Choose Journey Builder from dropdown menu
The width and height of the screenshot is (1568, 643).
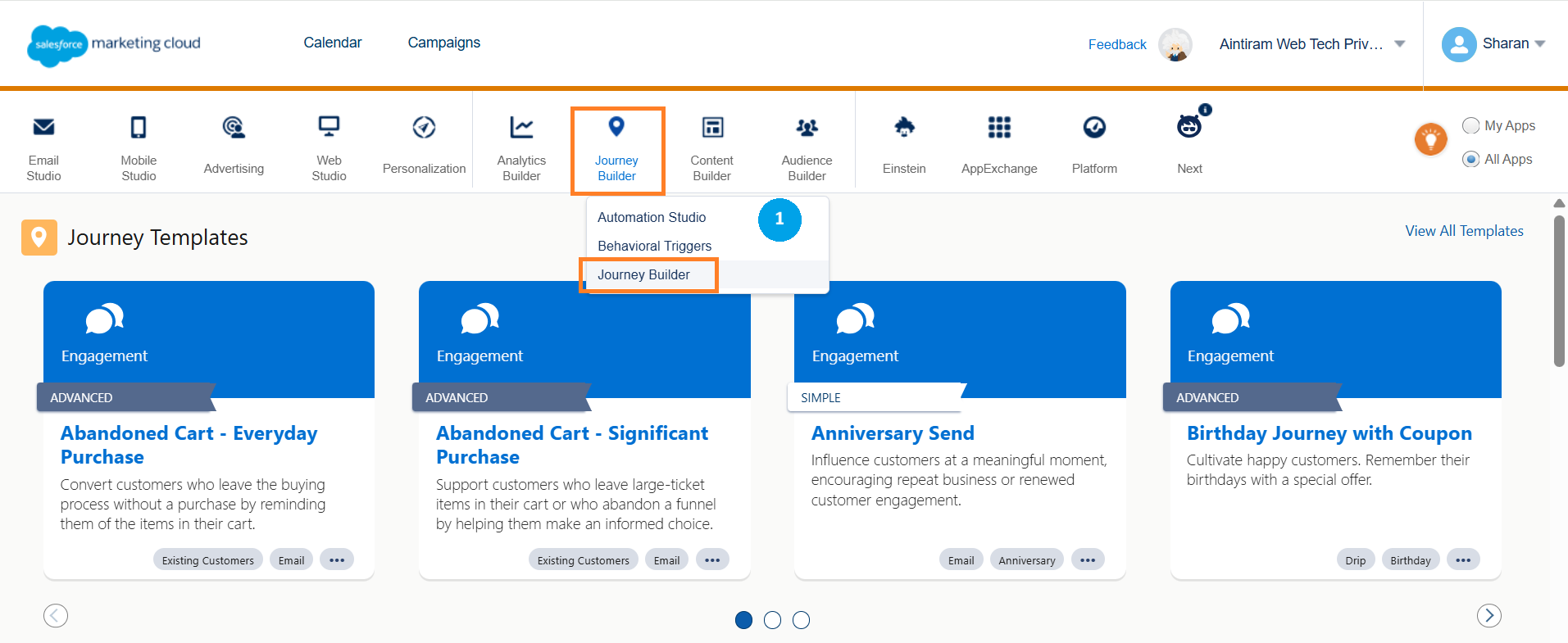coord(643,274)
